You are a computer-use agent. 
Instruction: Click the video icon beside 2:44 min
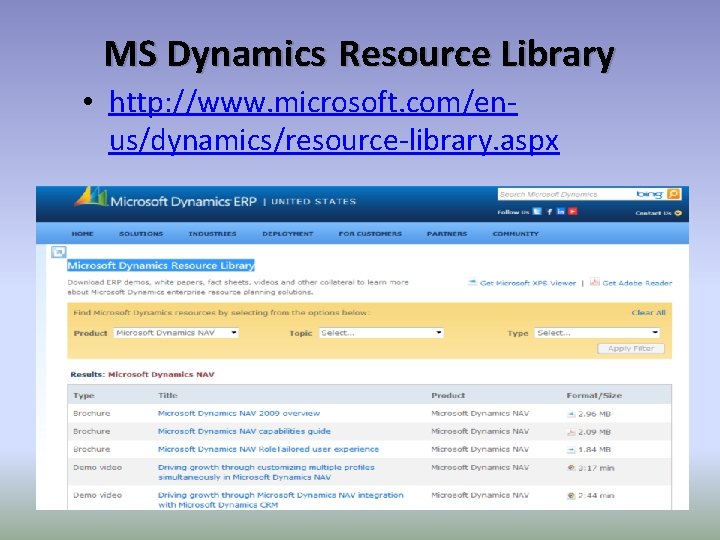[571, 495]
